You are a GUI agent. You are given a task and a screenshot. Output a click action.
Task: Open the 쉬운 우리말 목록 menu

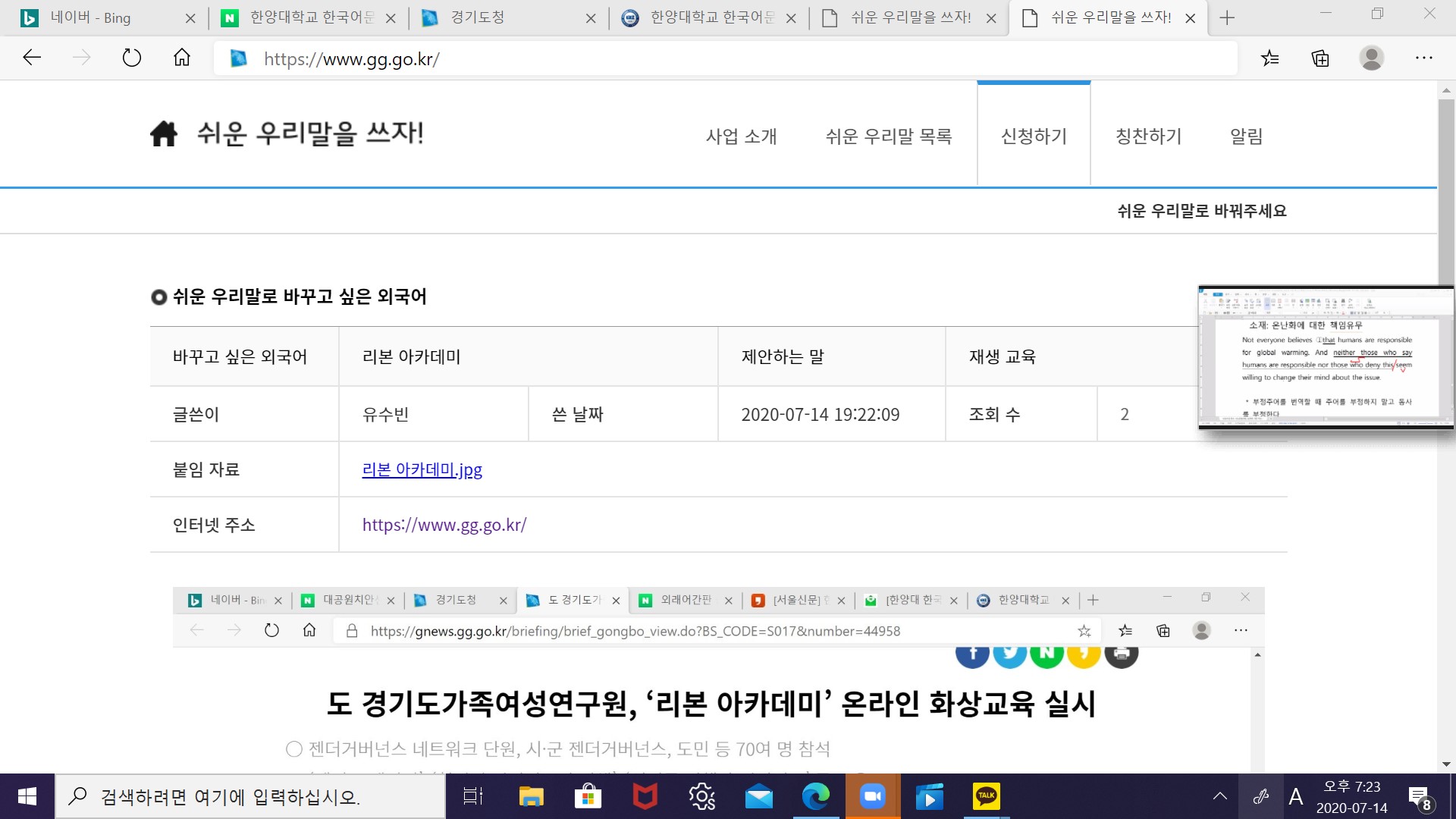[888, 136]
